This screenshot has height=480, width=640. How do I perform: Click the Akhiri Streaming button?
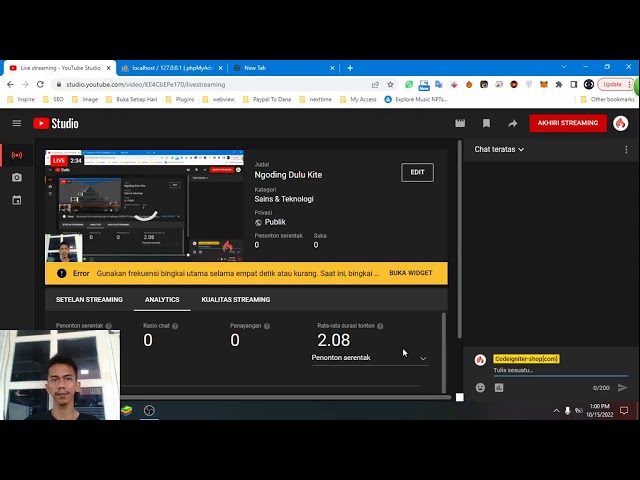coord(568,123)
